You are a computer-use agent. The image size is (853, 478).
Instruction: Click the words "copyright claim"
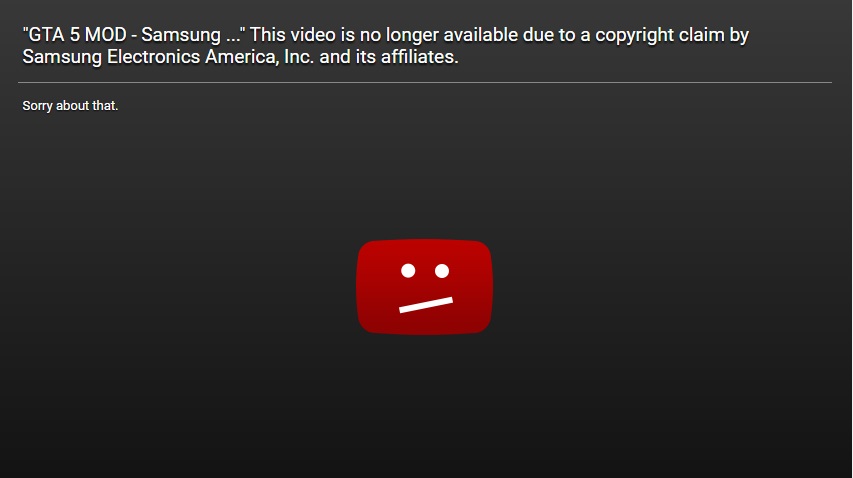click(x=660, y=35)
